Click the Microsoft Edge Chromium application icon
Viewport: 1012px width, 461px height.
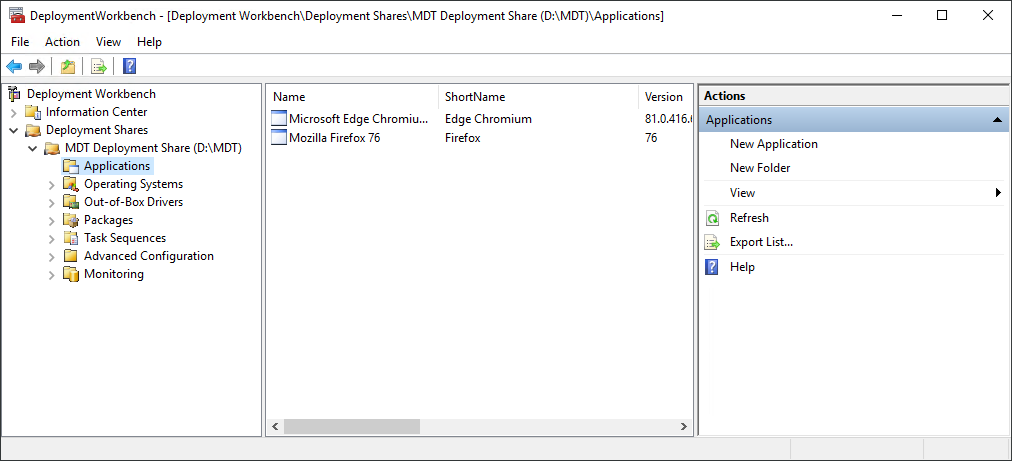[278, 119]
